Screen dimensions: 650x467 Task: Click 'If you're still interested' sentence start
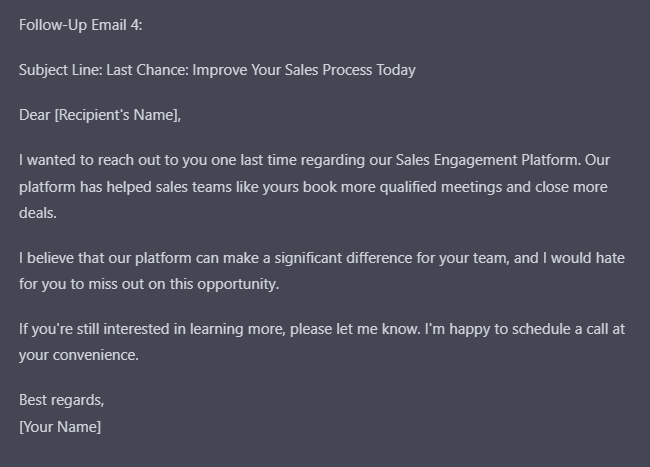pos(96,329)
